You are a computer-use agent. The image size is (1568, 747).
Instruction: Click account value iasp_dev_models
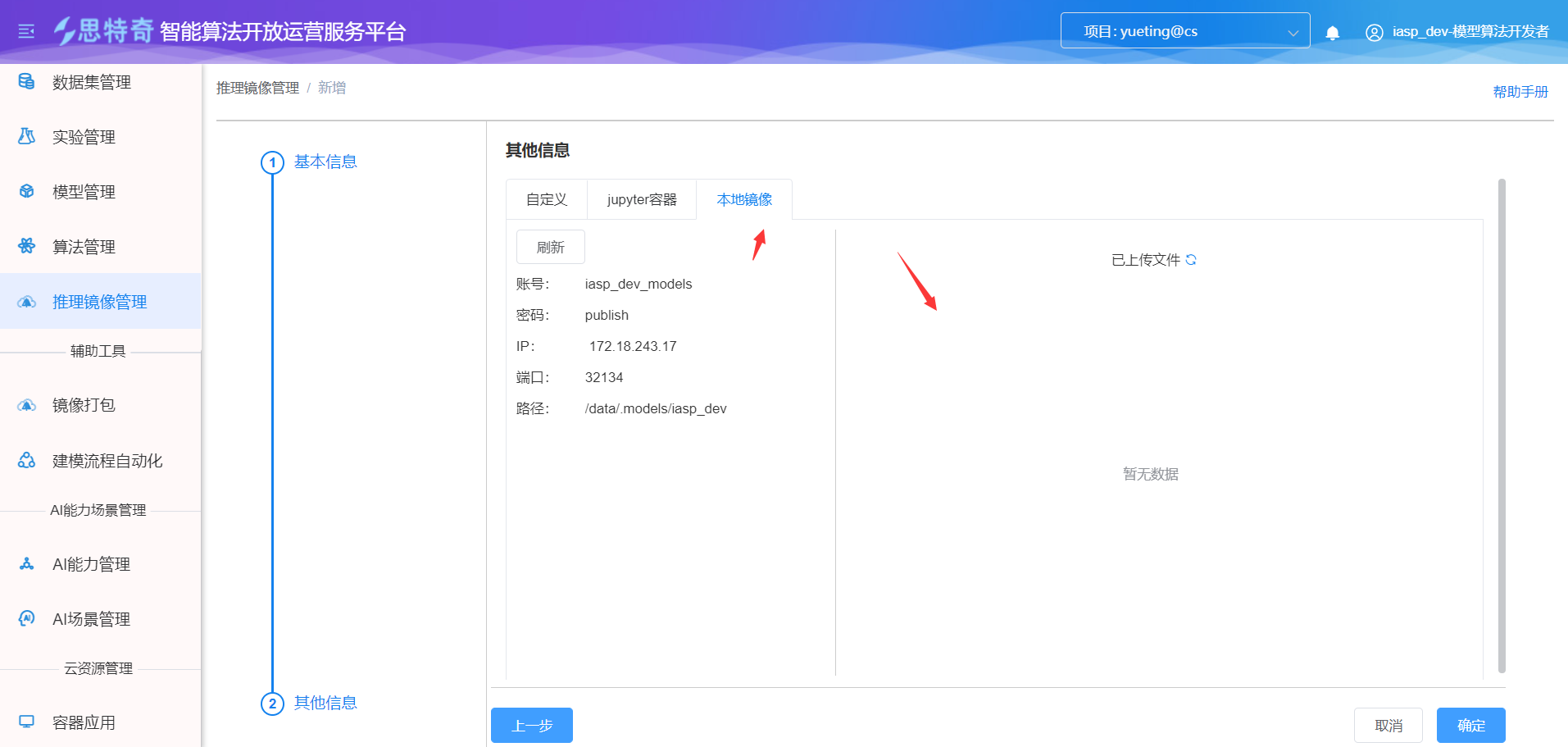[639, 284]
